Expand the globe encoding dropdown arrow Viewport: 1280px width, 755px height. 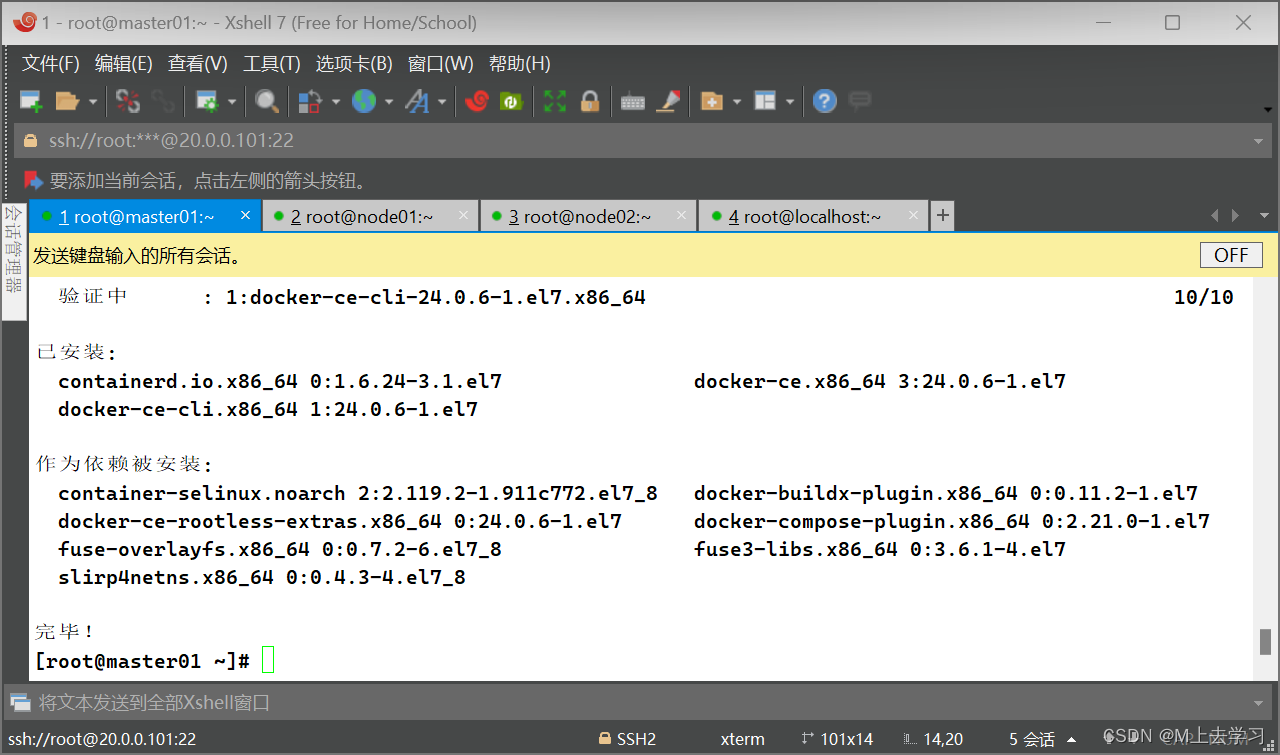pos(388,101)
